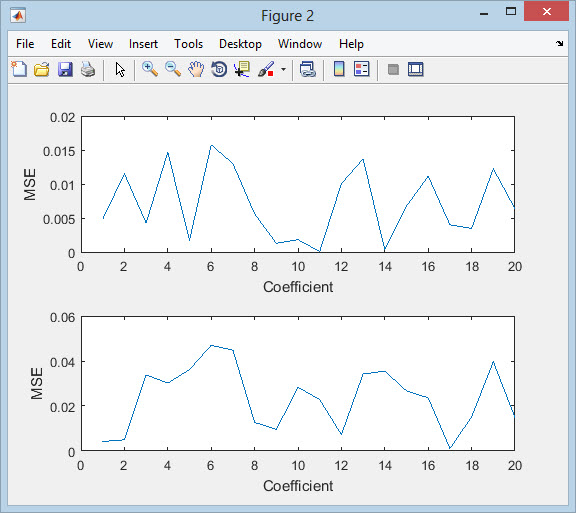Screen dimensions: 576x513
Task: Click the Insert Legend button
Action: (361, 69)
